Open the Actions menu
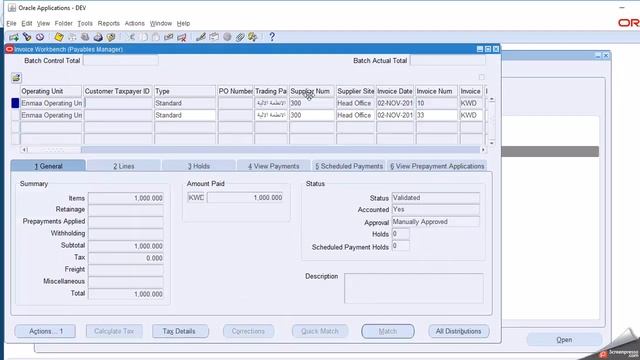The image size is (640, 360). pos(135,24)
